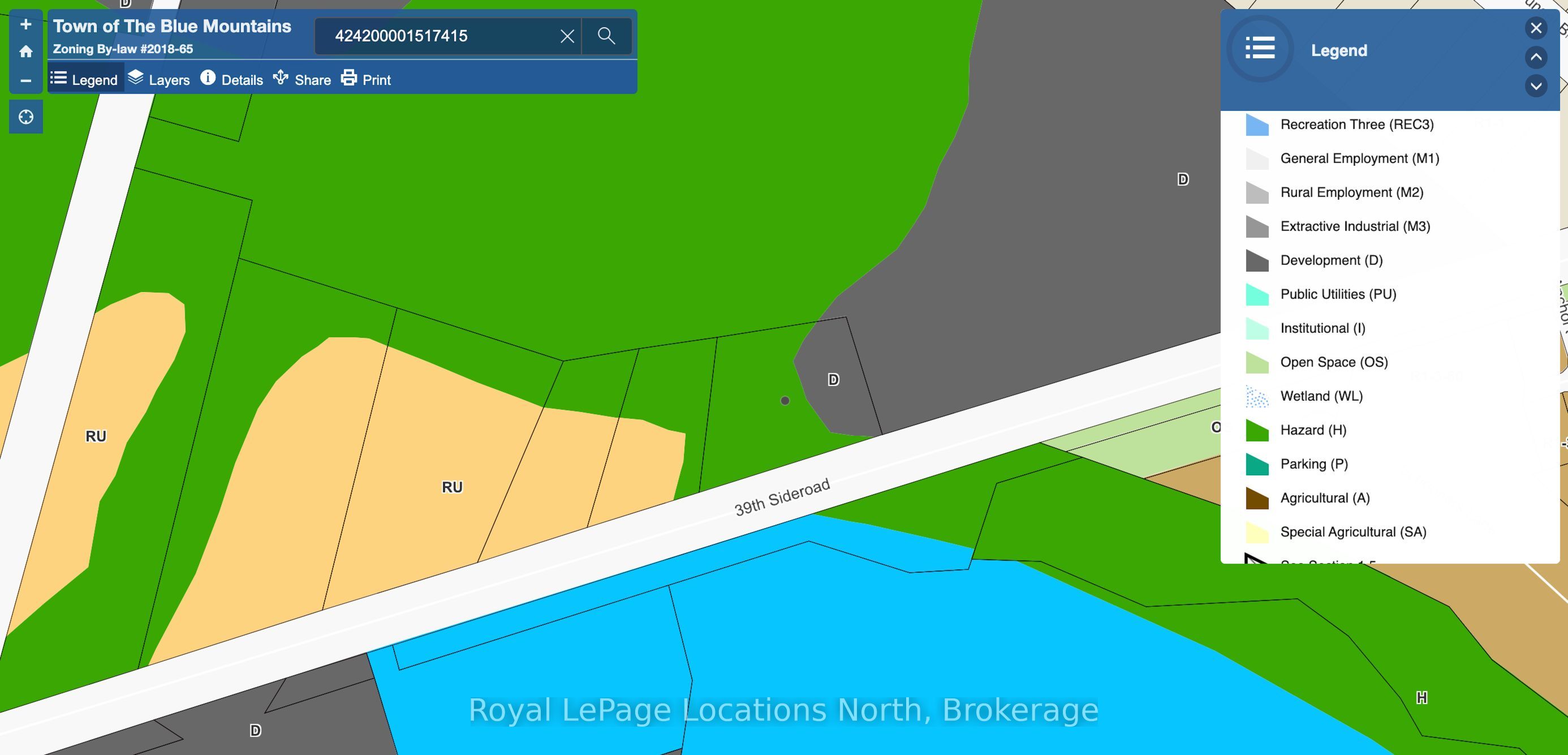Click the zoom in plus button
This screenshot has width=1568, height=755.
coord(25,24)
